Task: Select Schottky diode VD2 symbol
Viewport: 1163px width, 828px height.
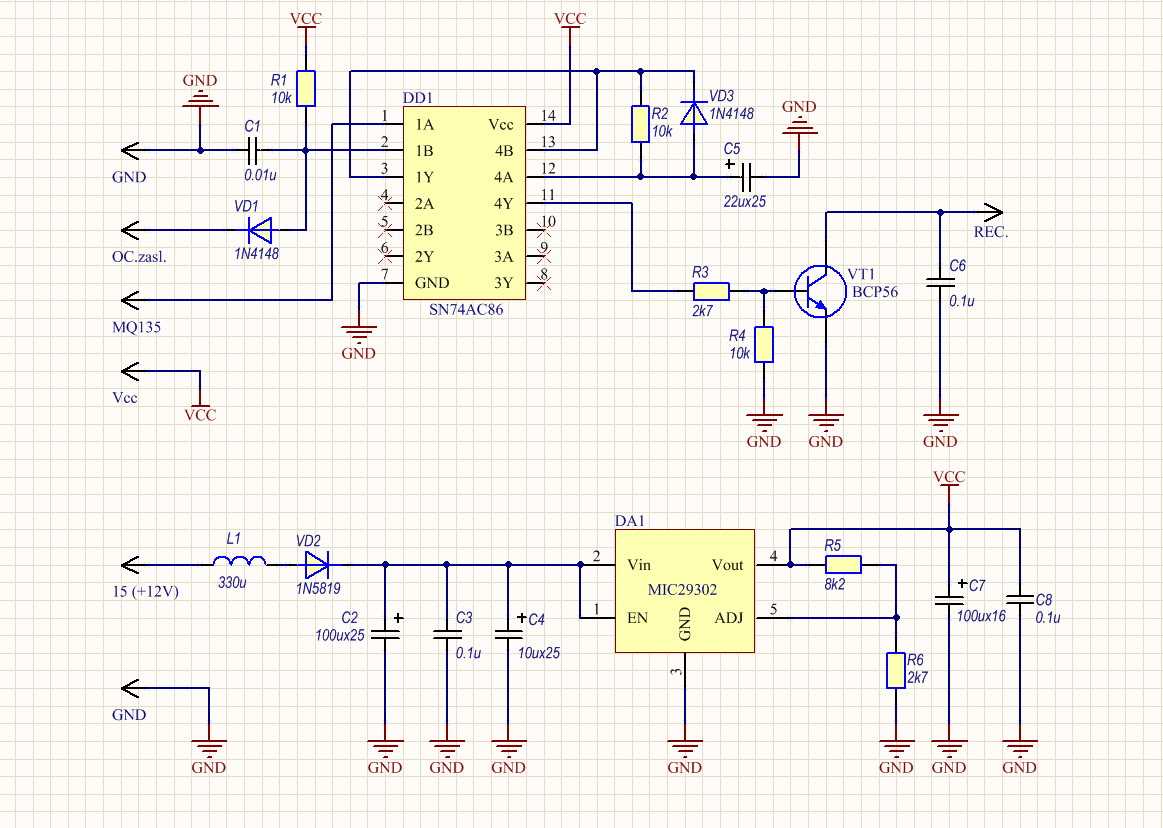Action: [316, 565]
